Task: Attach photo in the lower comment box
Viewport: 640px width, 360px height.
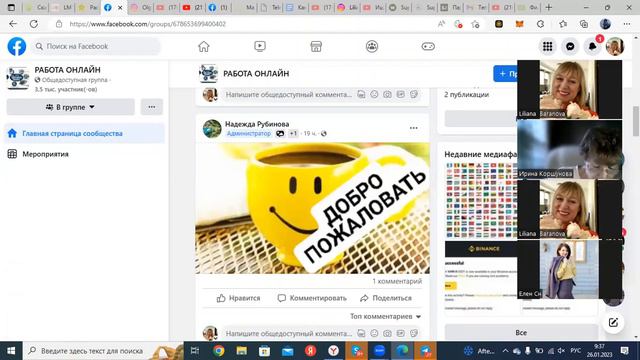Action: coord(387,333)
